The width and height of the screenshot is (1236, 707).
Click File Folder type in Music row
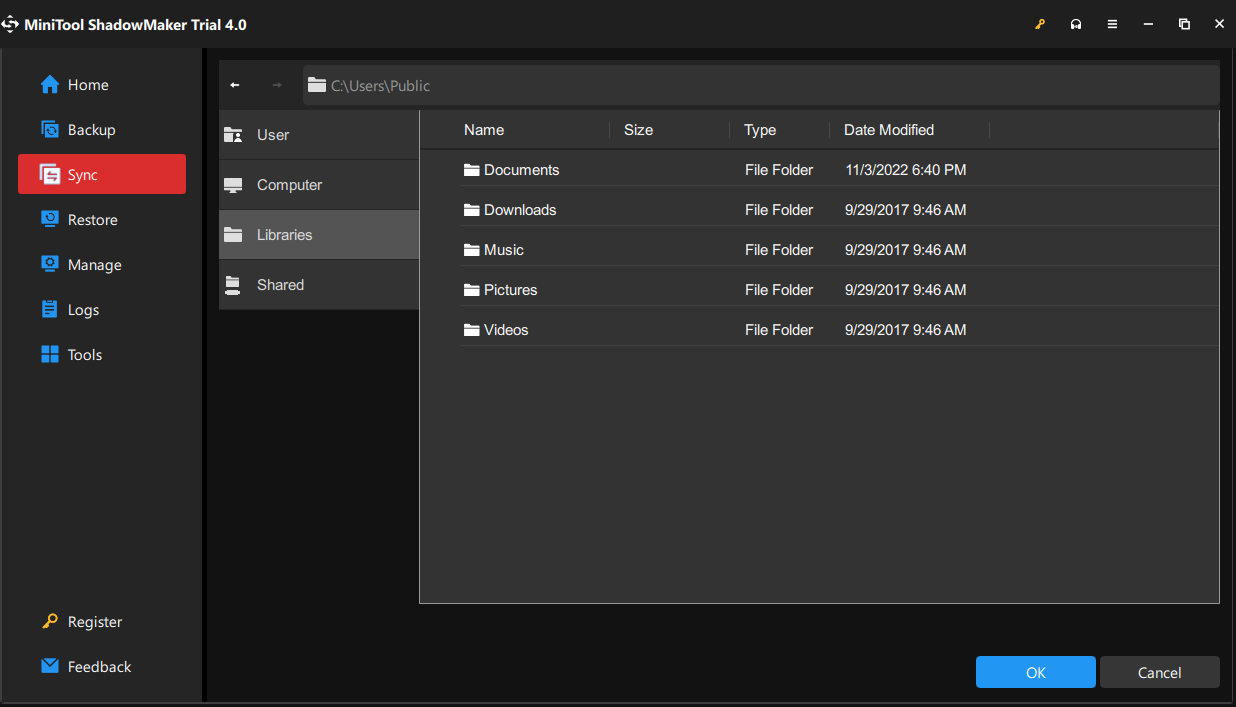click(x=779, y=250)
